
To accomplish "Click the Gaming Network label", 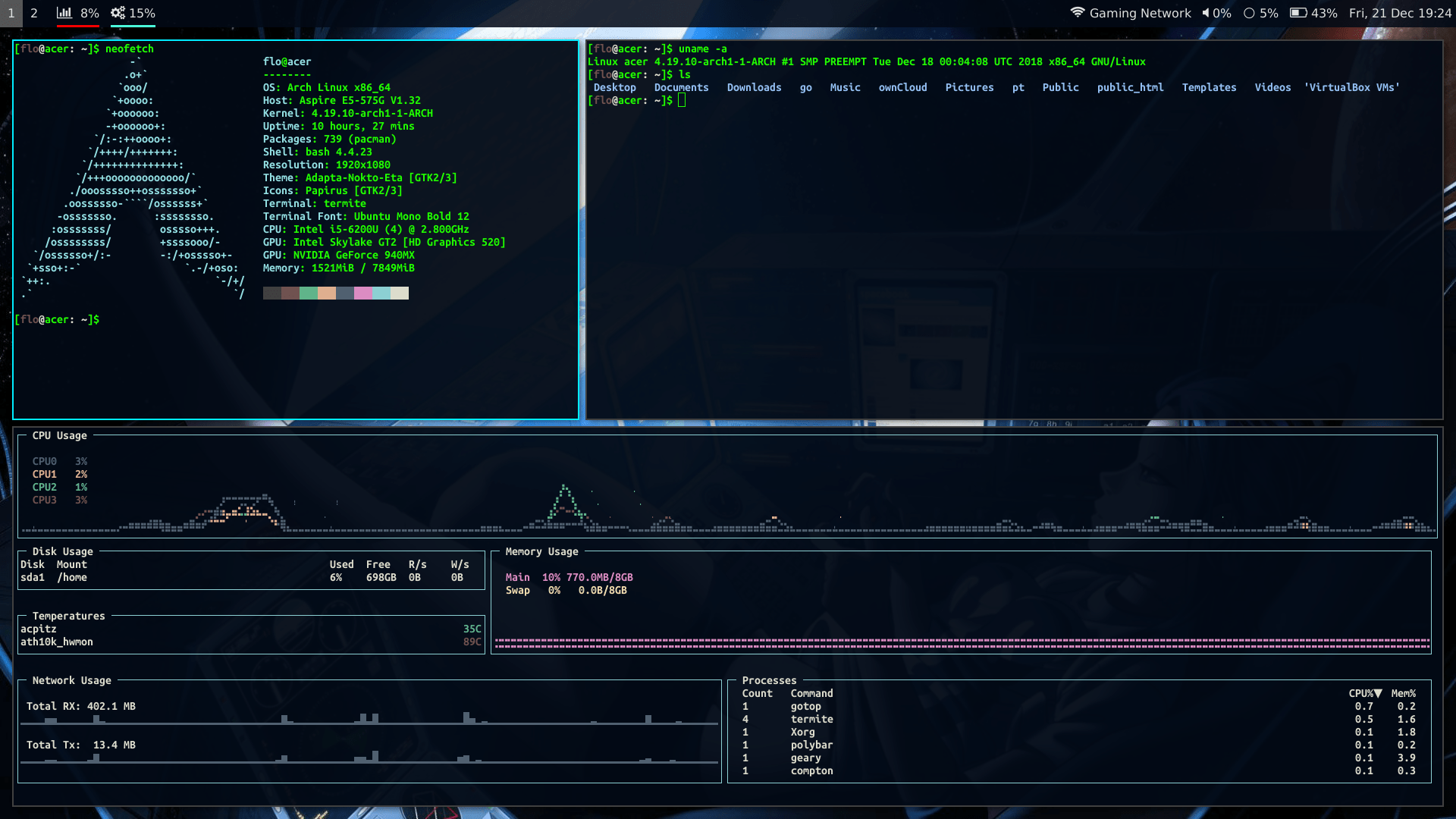I will (1140, 13).
